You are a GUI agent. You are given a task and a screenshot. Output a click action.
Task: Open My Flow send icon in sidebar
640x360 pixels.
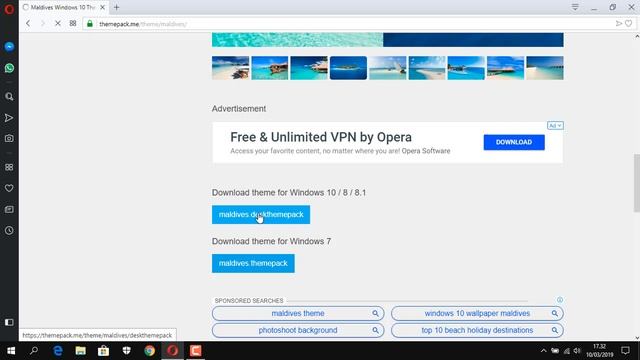(x=9, y=118)
